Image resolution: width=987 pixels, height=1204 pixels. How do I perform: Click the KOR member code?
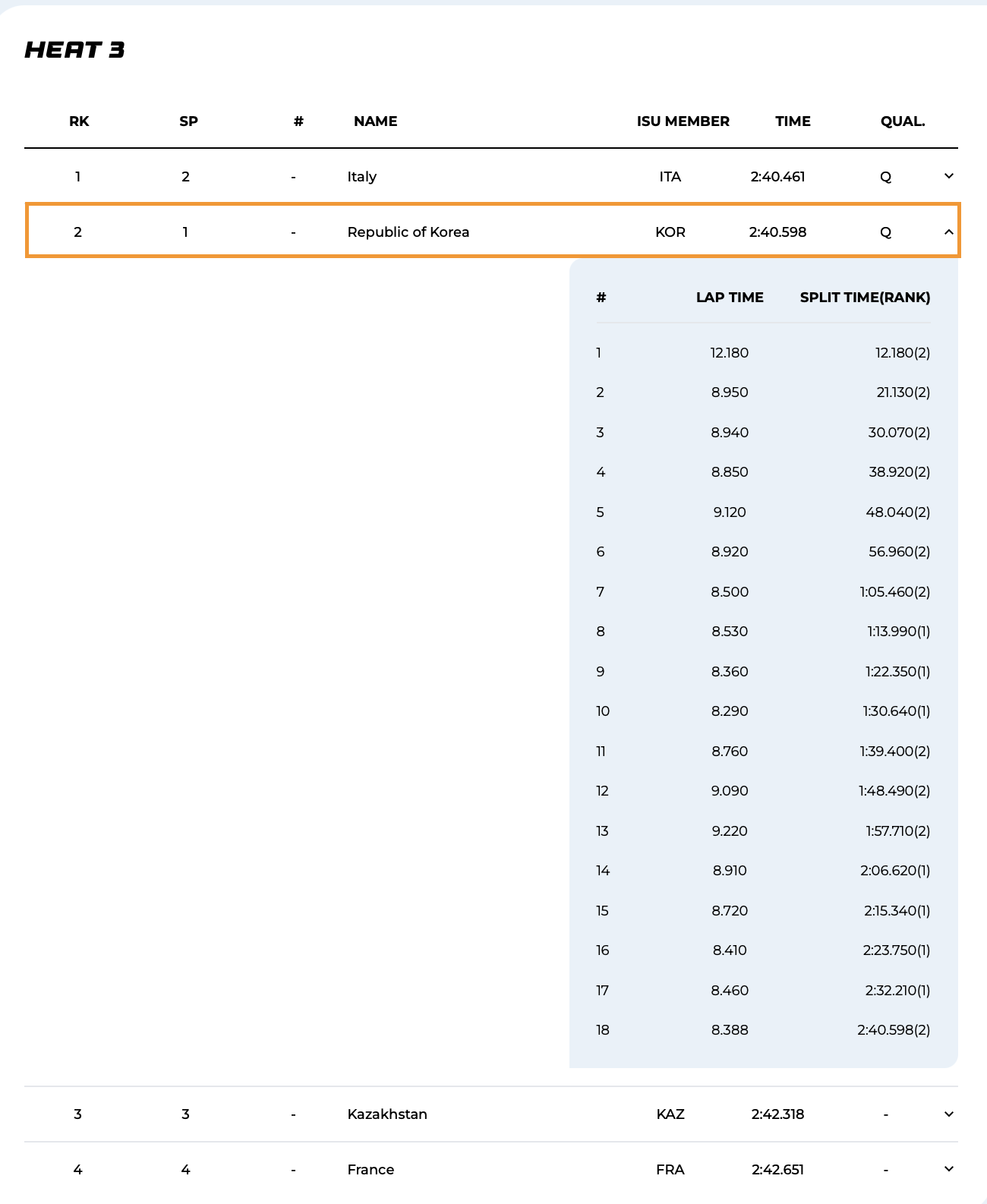[670, 232]
